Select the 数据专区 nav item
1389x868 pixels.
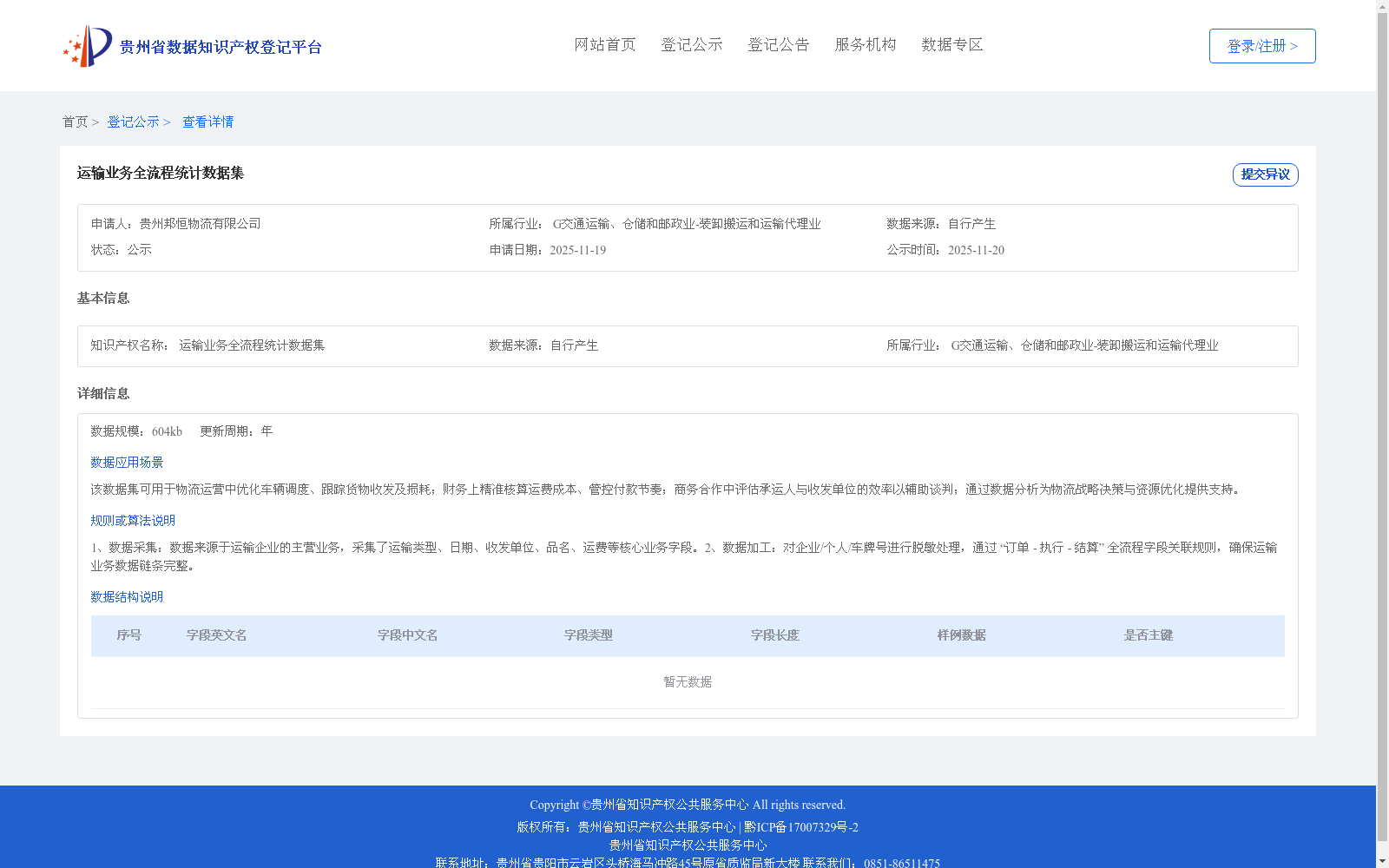[x=952, y=44]
